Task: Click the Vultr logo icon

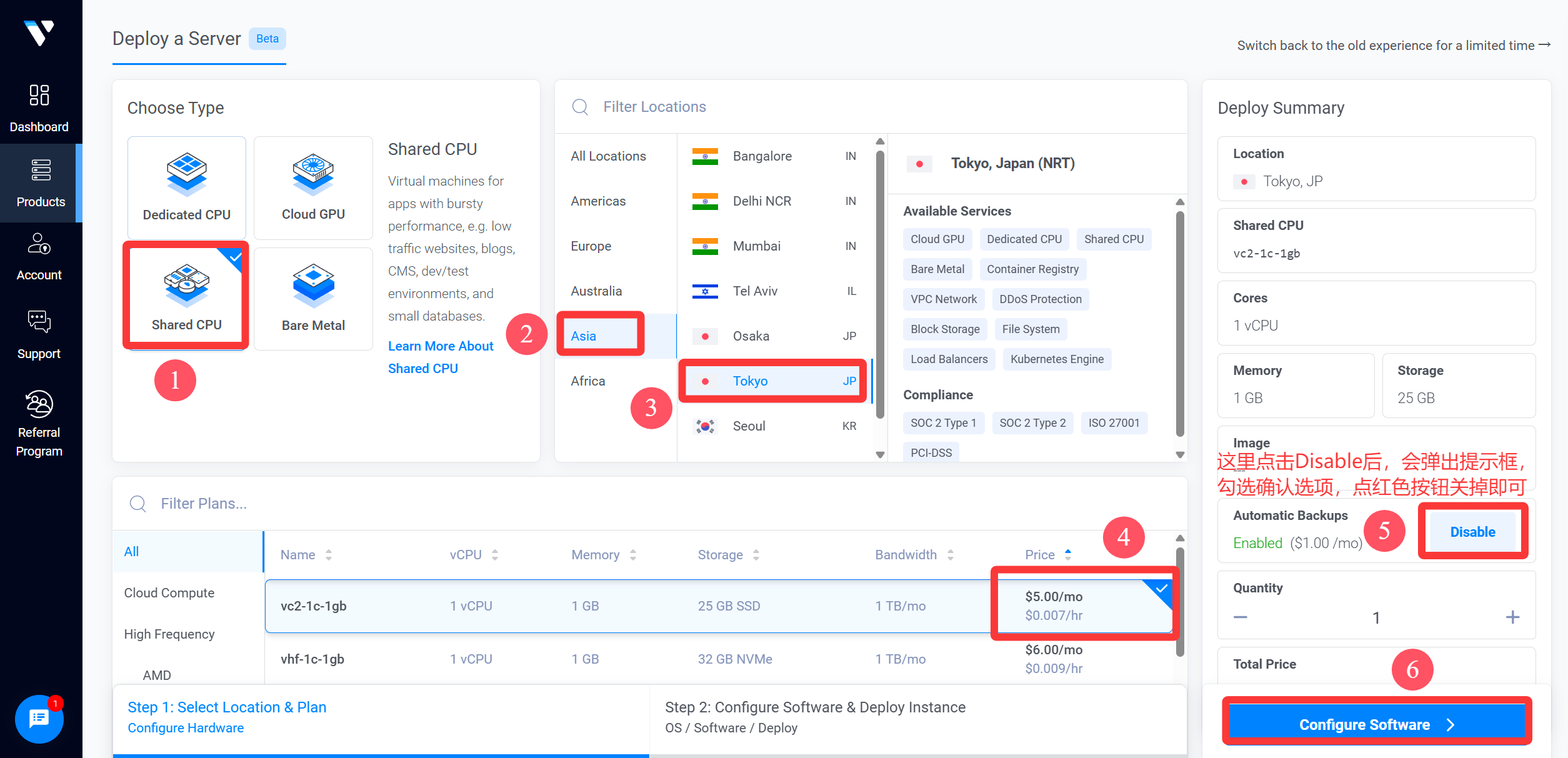Action: pos(39,32)
